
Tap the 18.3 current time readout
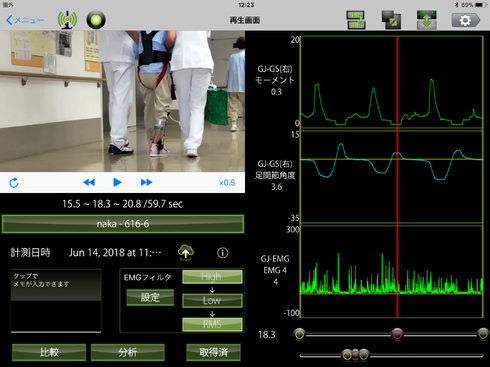coord(267,335)
